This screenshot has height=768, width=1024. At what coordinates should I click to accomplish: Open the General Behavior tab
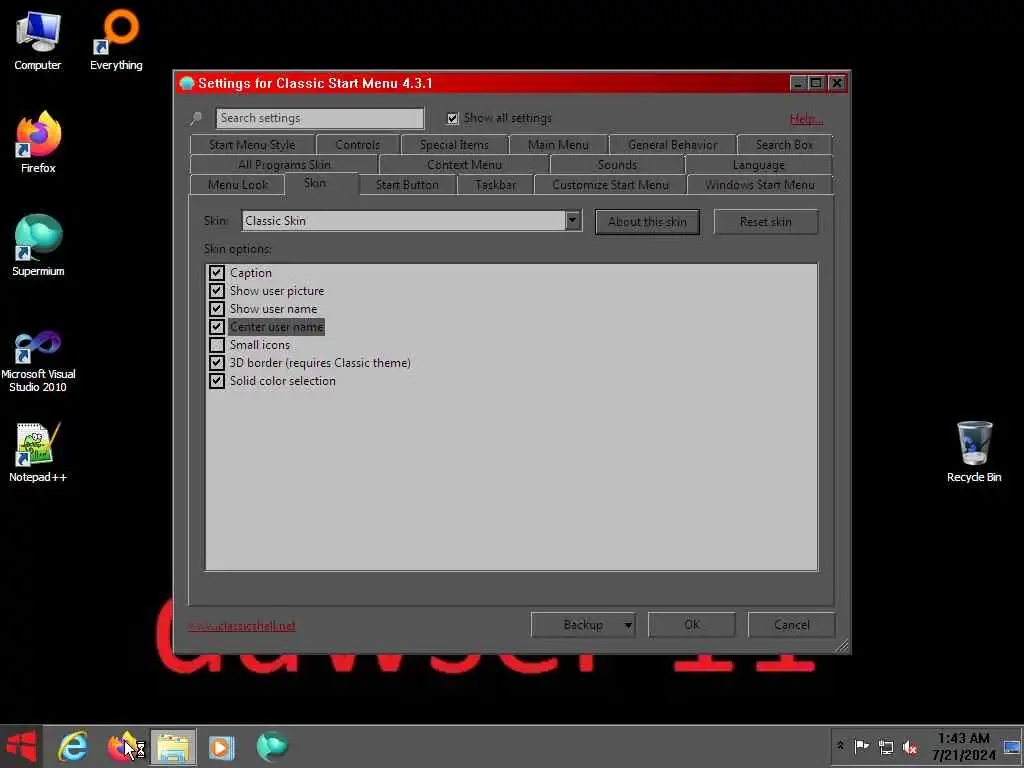(673, 144)
